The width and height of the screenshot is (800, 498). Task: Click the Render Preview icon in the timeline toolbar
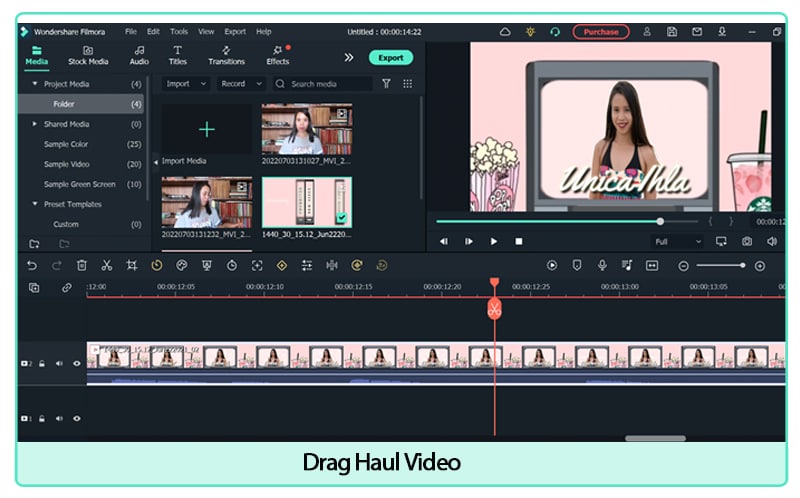pos(552,265)
